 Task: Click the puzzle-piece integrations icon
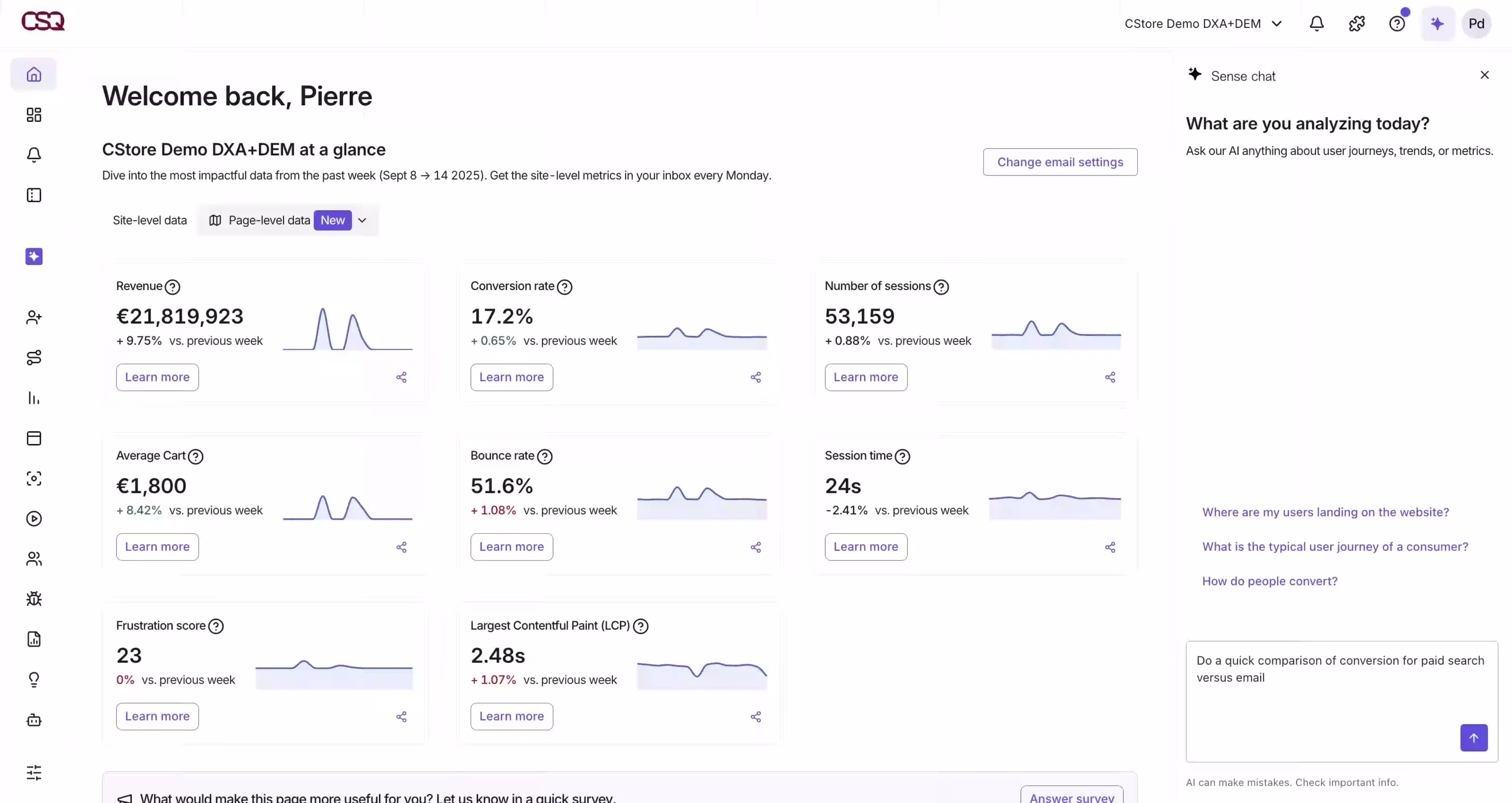click(x=1356, y=24)
